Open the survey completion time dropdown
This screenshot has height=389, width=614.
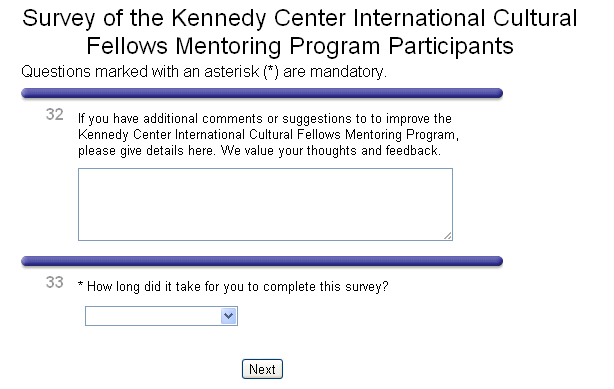pos(161,316)
